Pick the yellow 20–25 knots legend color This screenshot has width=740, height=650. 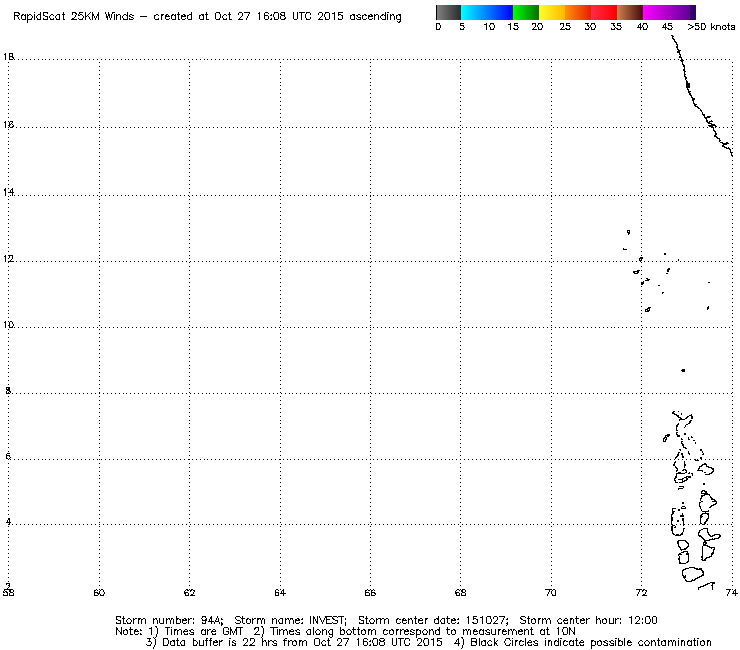[552, 12]
